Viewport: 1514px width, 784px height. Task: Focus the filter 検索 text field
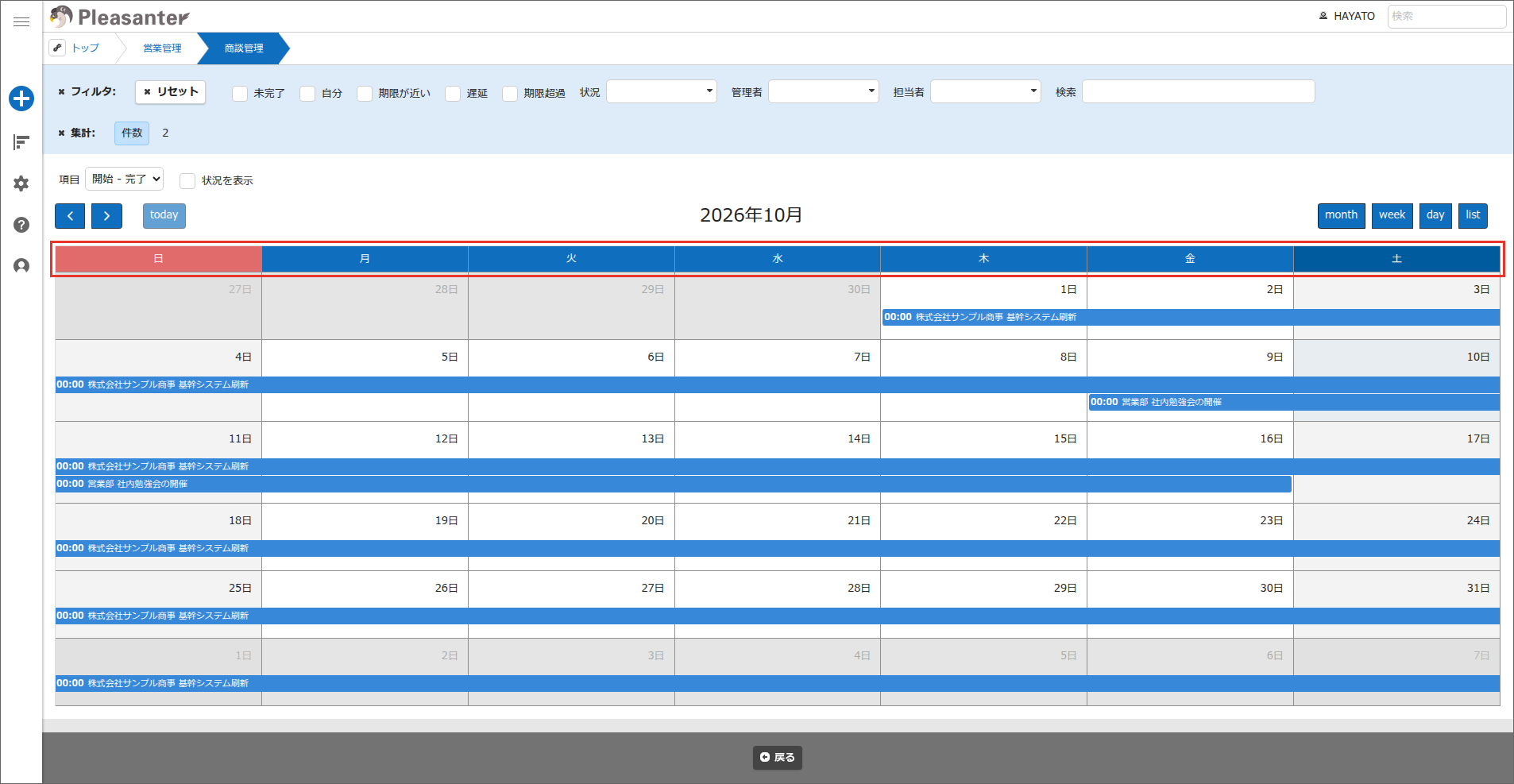click(1199, 91)
